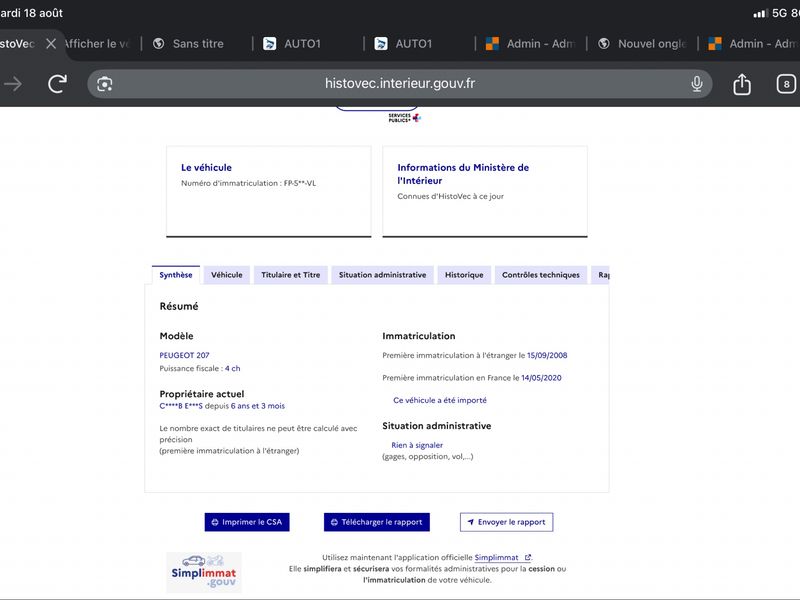Viewport: 800px width, 600px height.
Task: Click the partially visible 'Rap' tab
Action: click(x=602, y=275)
